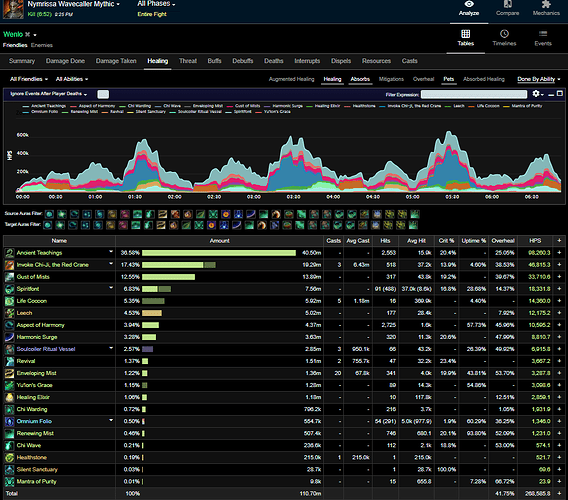The image size is (568, 500).
Task: Switch to the Casts tab
Action: pos(409,61)
